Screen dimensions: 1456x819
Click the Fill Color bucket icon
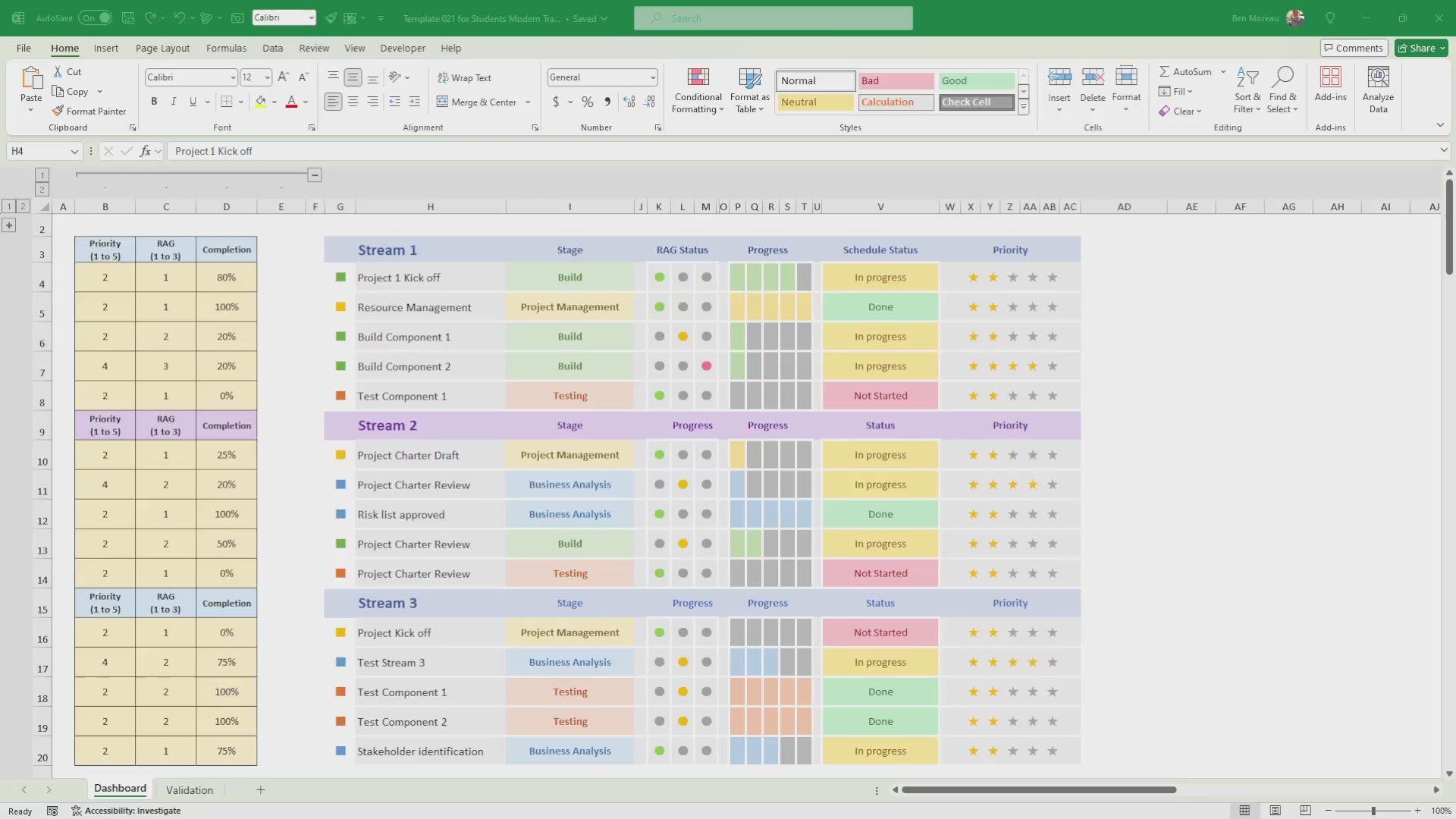point(261,102)
